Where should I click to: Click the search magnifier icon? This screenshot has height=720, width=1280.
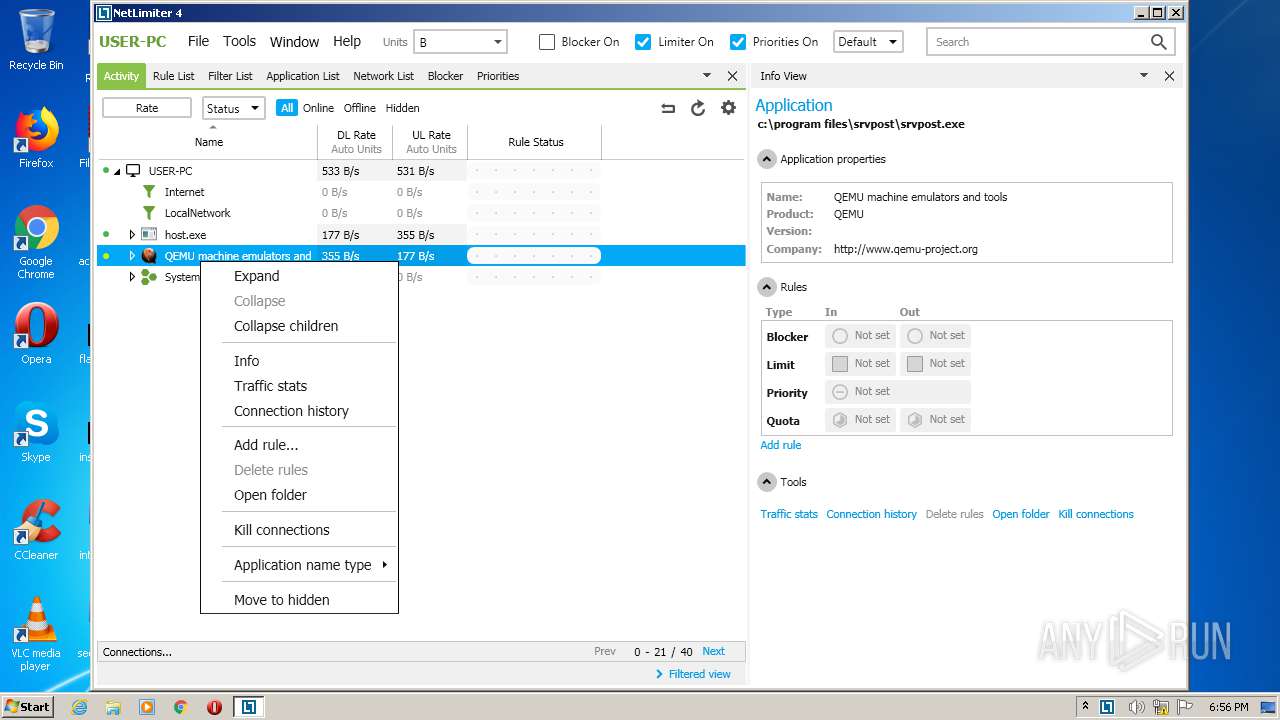point(1158,42)
